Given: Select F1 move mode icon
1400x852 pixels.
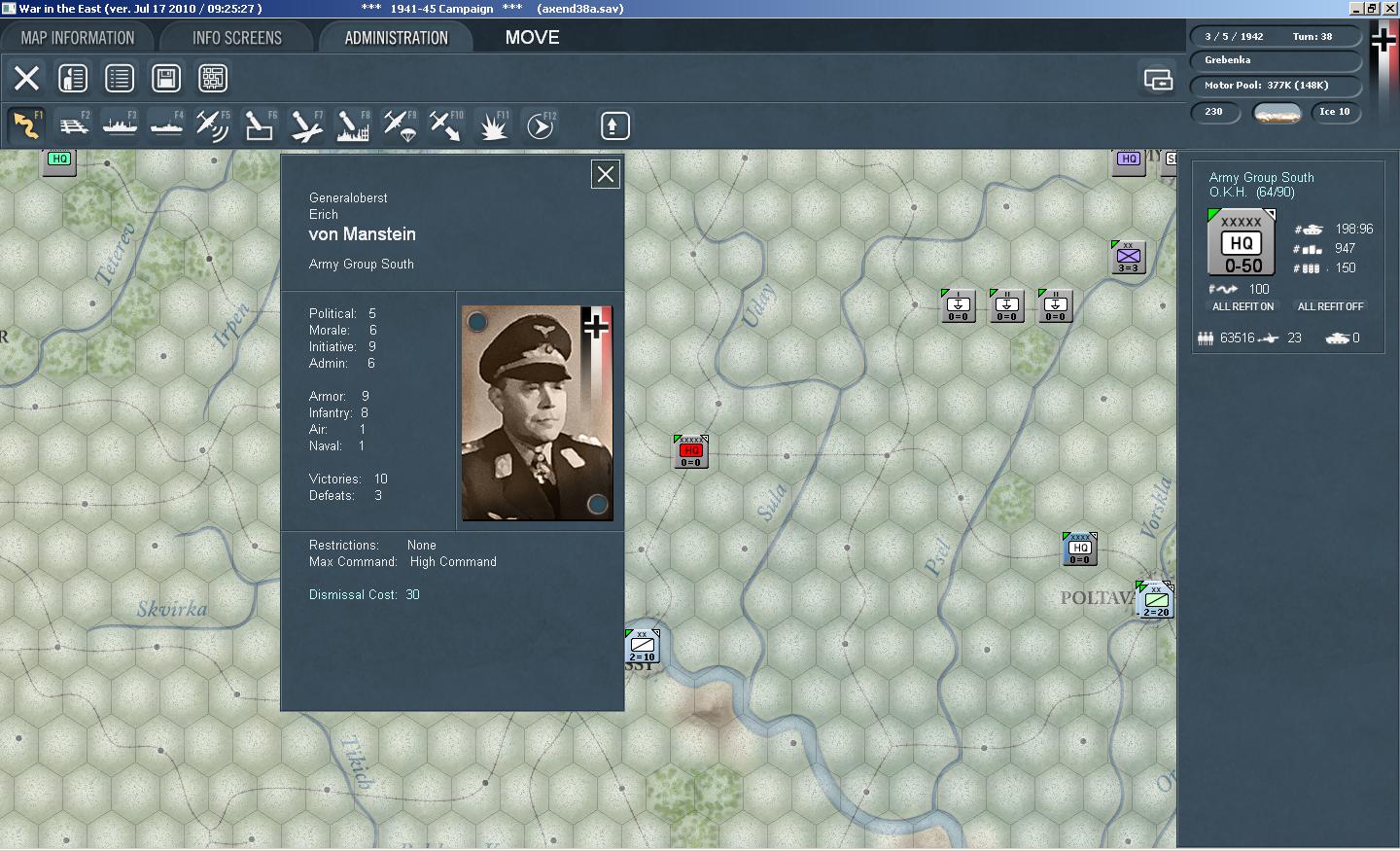Looking at the screenshot, I should click(26, 125).
